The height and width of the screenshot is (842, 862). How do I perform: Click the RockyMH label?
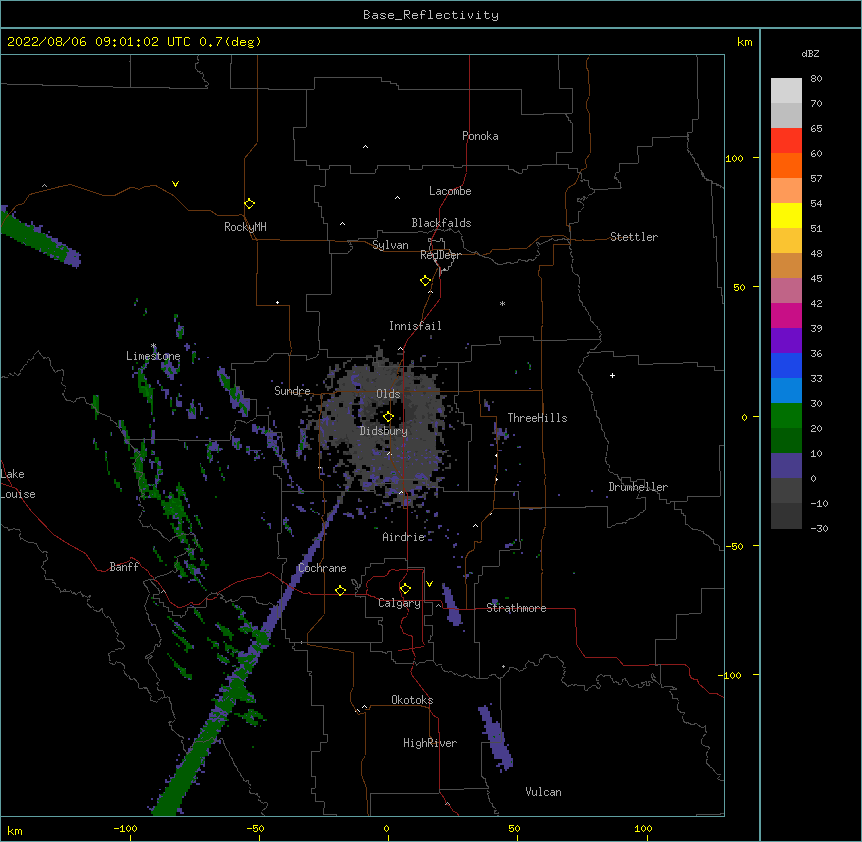click(245, 227)
